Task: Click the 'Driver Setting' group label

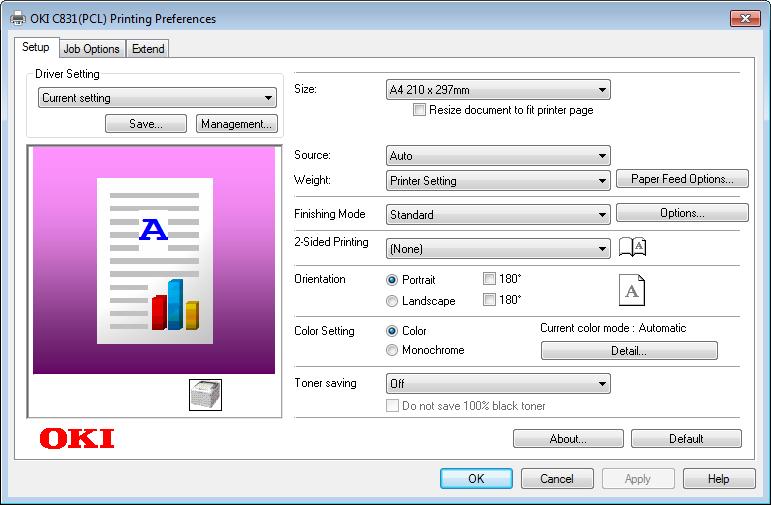Action: 67,74
